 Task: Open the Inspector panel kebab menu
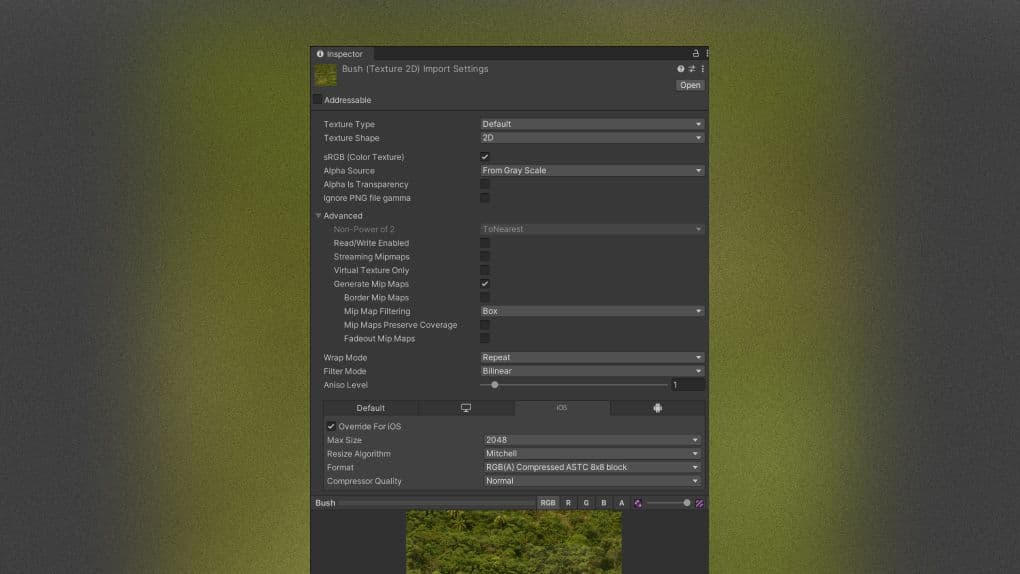pyautogui.click(x=706, y=53)
